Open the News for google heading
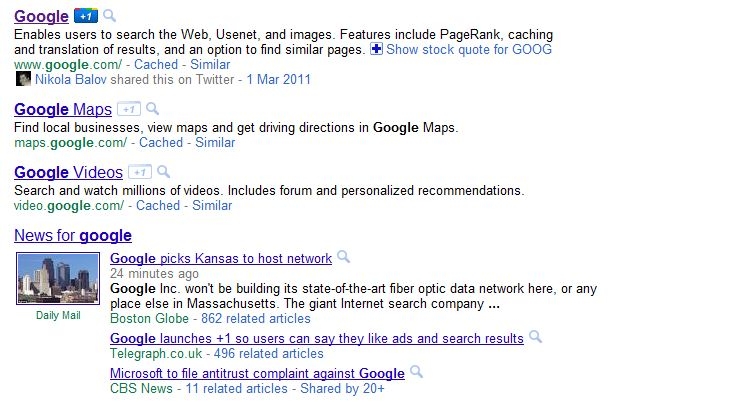Screen dimensions: 746x402 pos(73,235)
